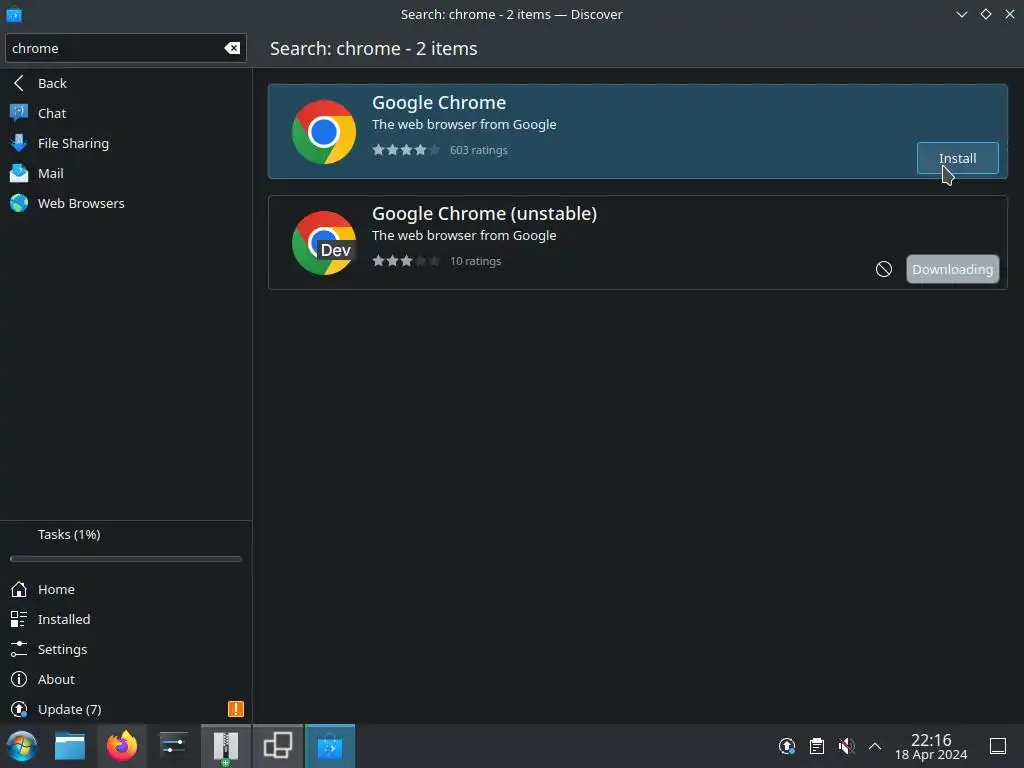Click the Chrome unstable star rating
This screenshot has width=1024, height=768.
click(406, 261)
